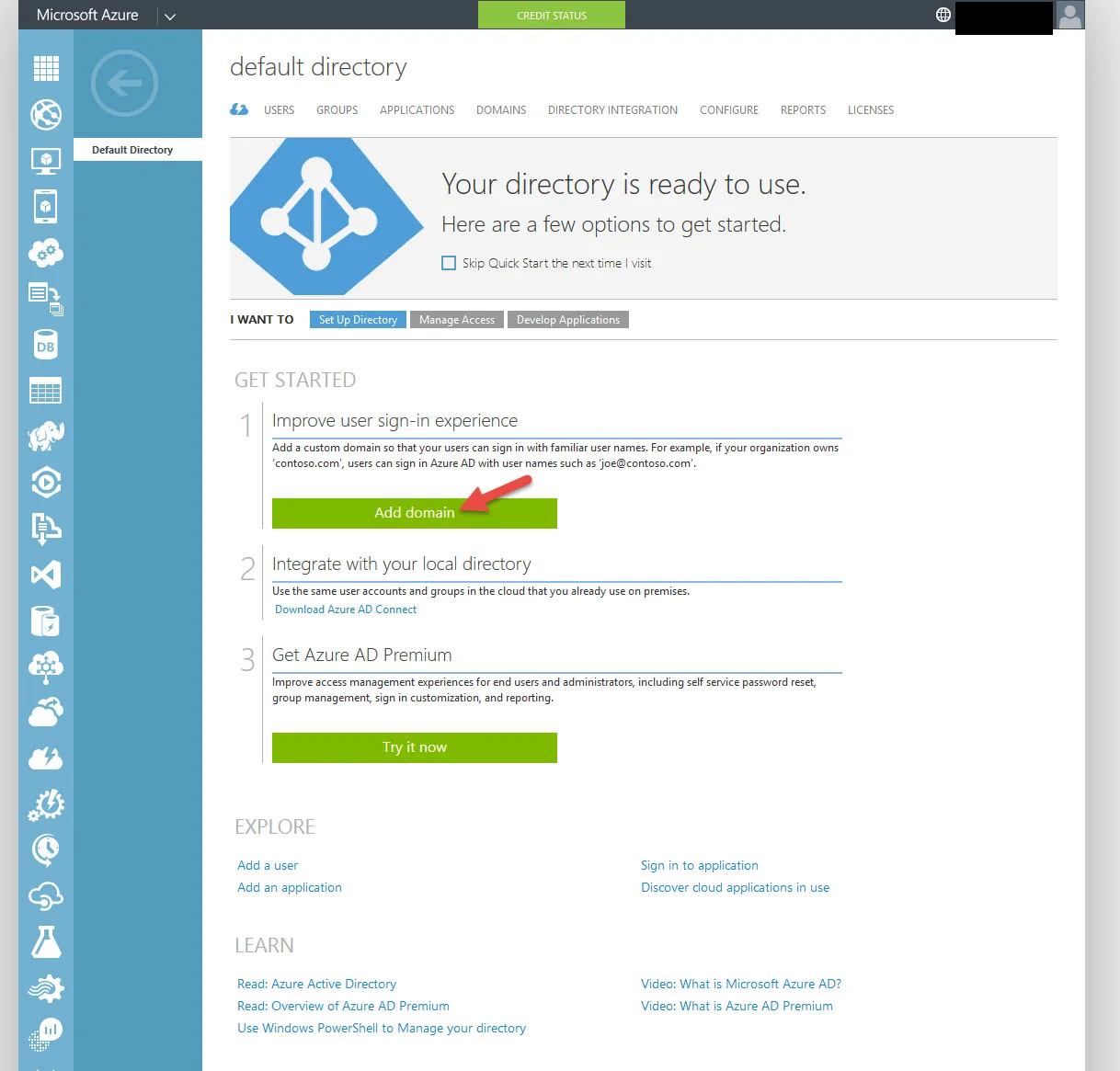Open CDN cloud-lightning icon
Screen dimensions: 1120x1071
click(x=46, y=758)
